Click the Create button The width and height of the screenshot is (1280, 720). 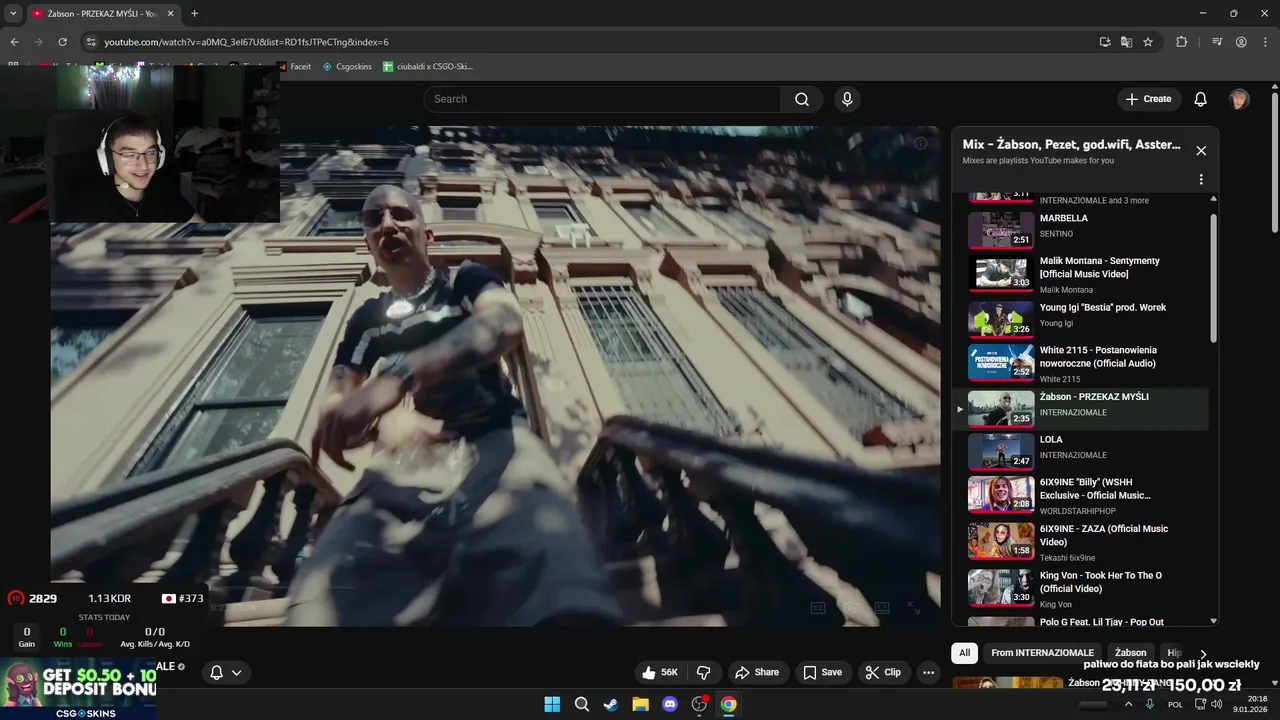pos(1148,99)
